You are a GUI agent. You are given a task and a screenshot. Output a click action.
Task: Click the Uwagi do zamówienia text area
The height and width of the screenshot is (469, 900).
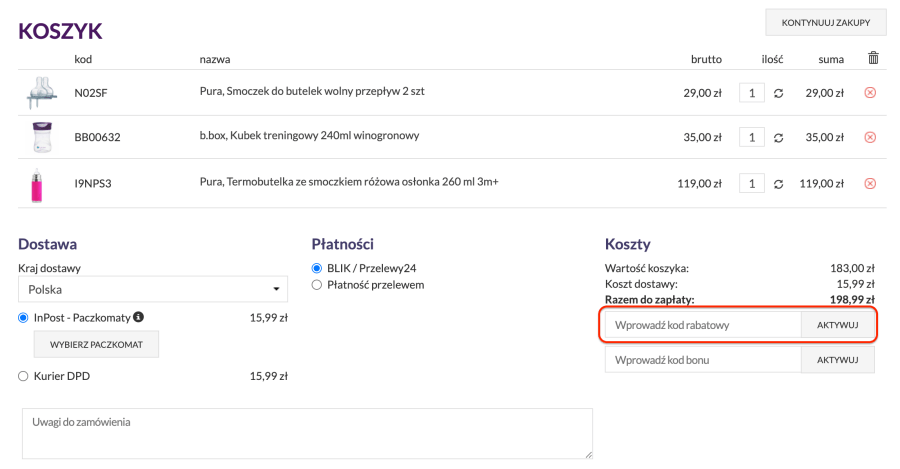point(307,432)
